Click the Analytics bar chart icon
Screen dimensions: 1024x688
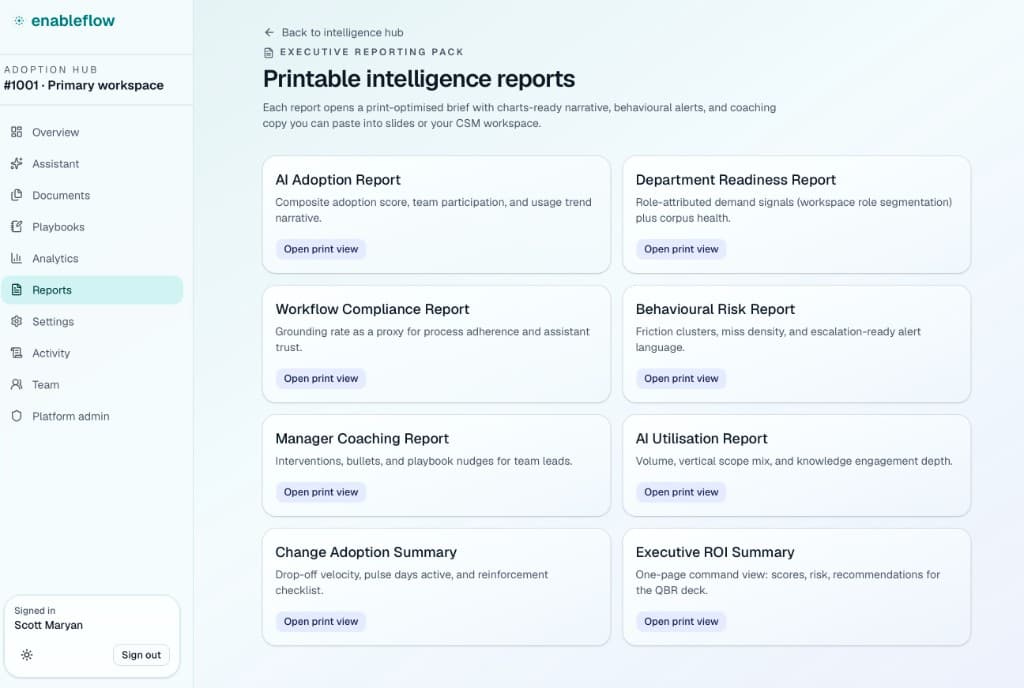(16, 258)
